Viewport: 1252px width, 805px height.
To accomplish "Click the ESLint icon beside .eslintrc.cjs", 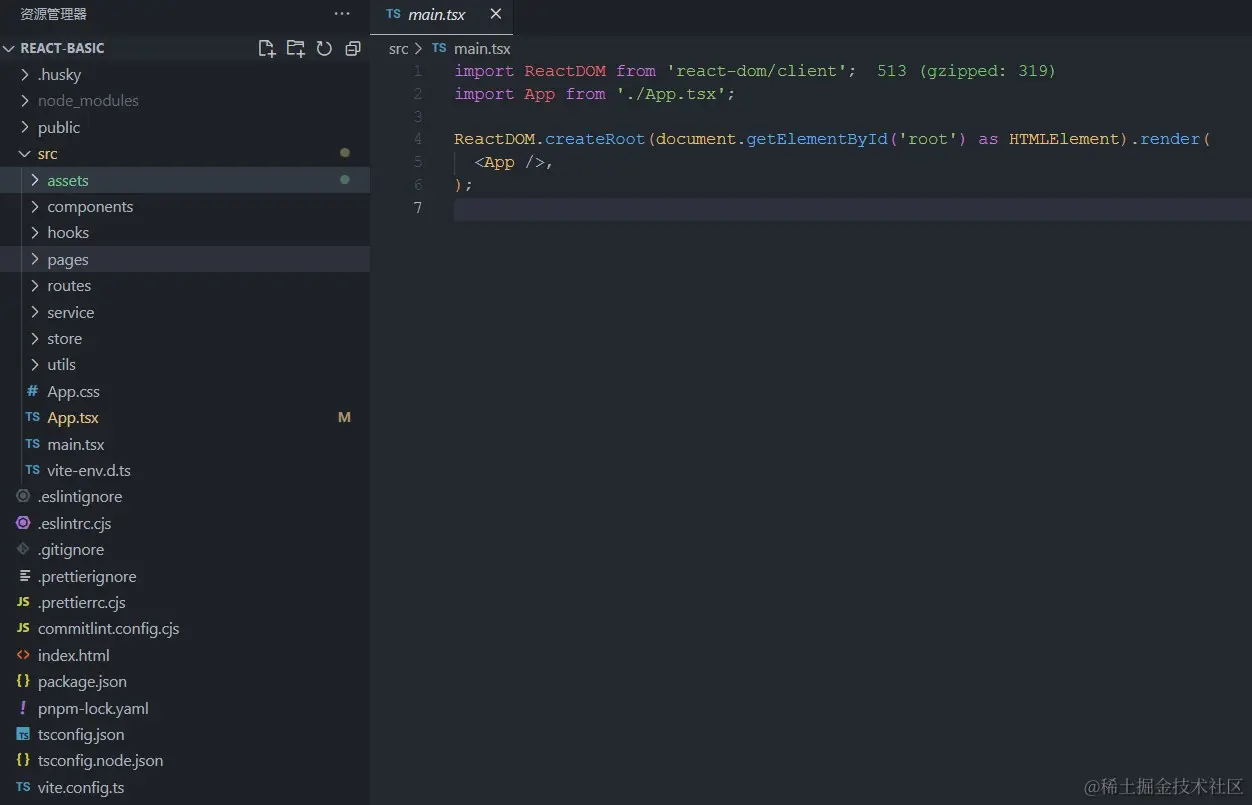I will [x=23, y=523].
